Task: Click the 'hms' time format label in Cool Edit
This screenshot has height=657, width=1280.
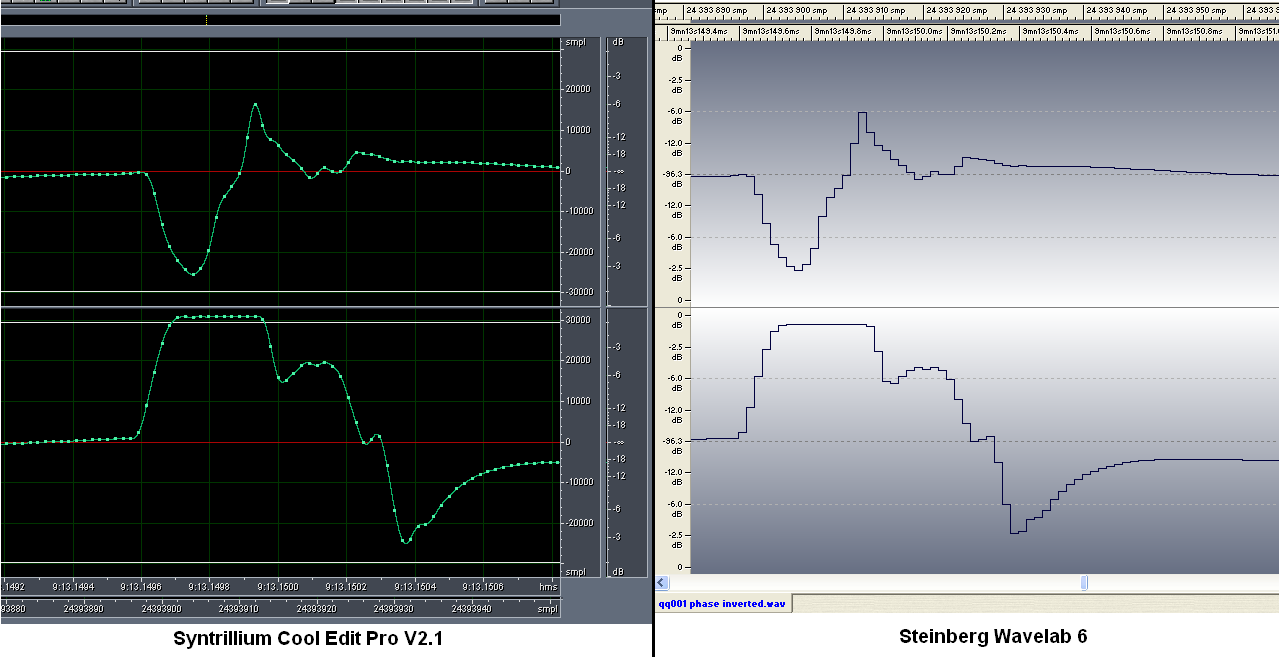Action: [548, 587]
